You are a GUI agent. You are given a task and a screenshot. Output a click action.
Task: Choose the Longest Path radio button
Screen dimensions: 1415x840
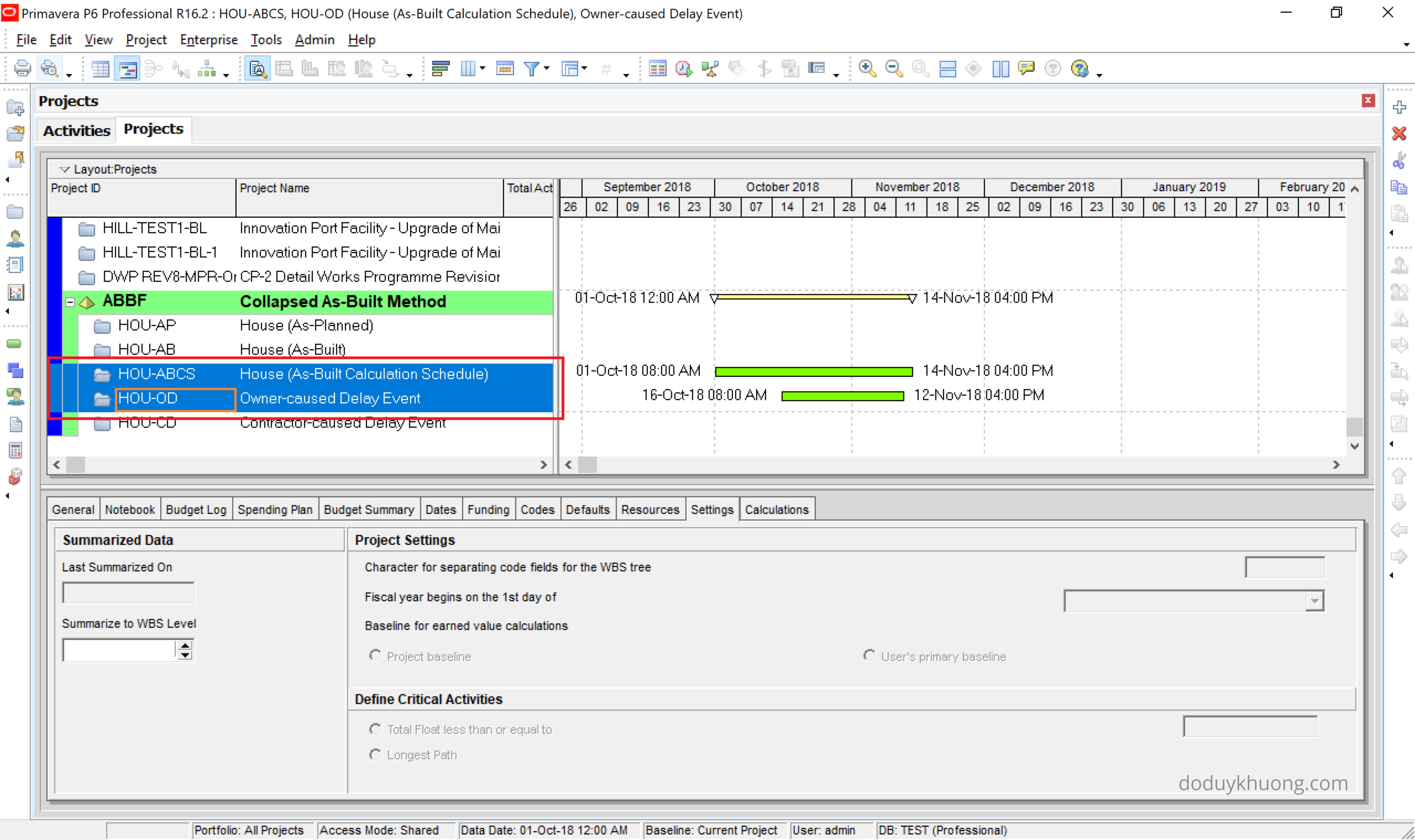[x=375, y=755]
